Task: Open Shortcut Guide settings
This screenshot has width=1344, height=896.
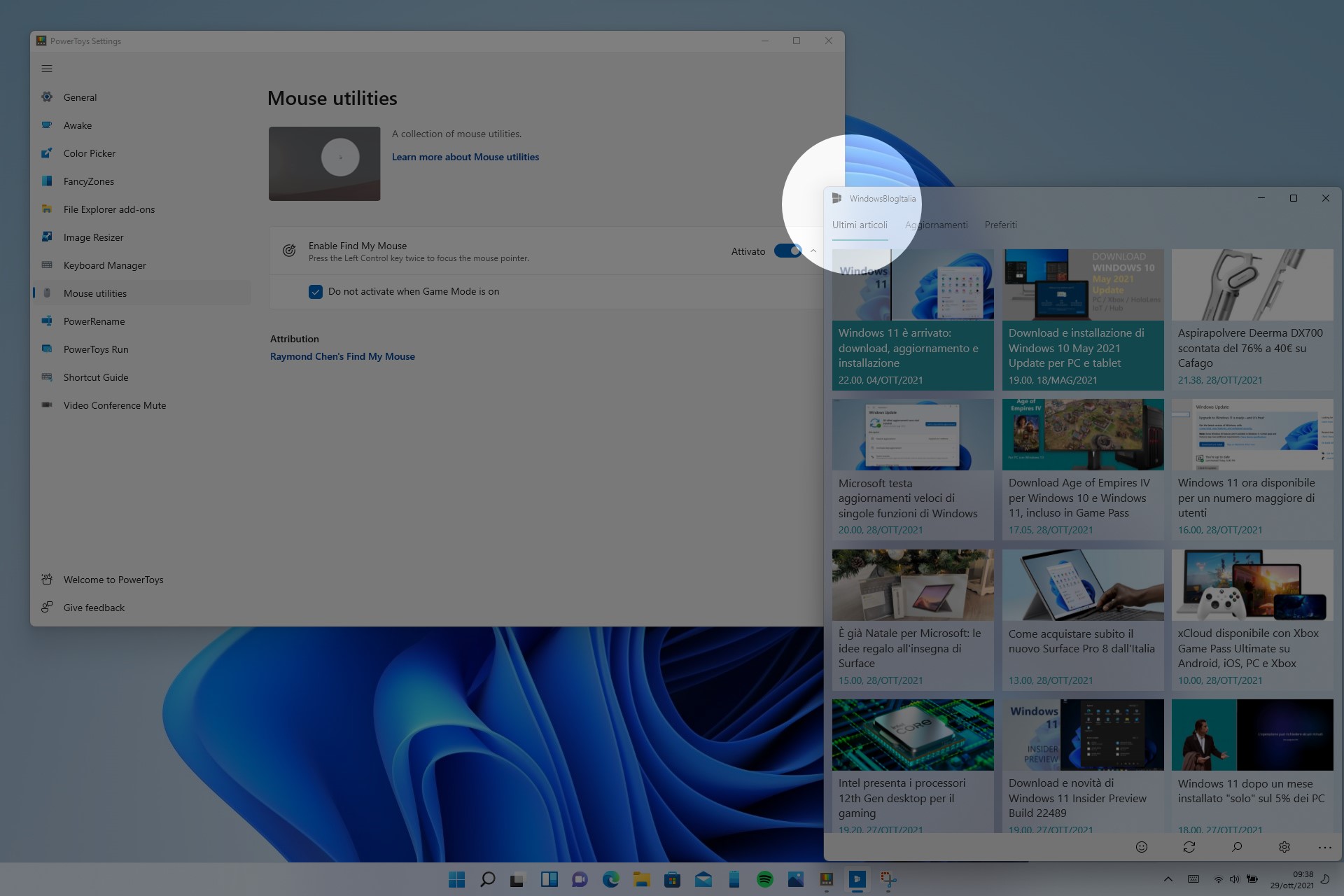Action: coord(141,377)
